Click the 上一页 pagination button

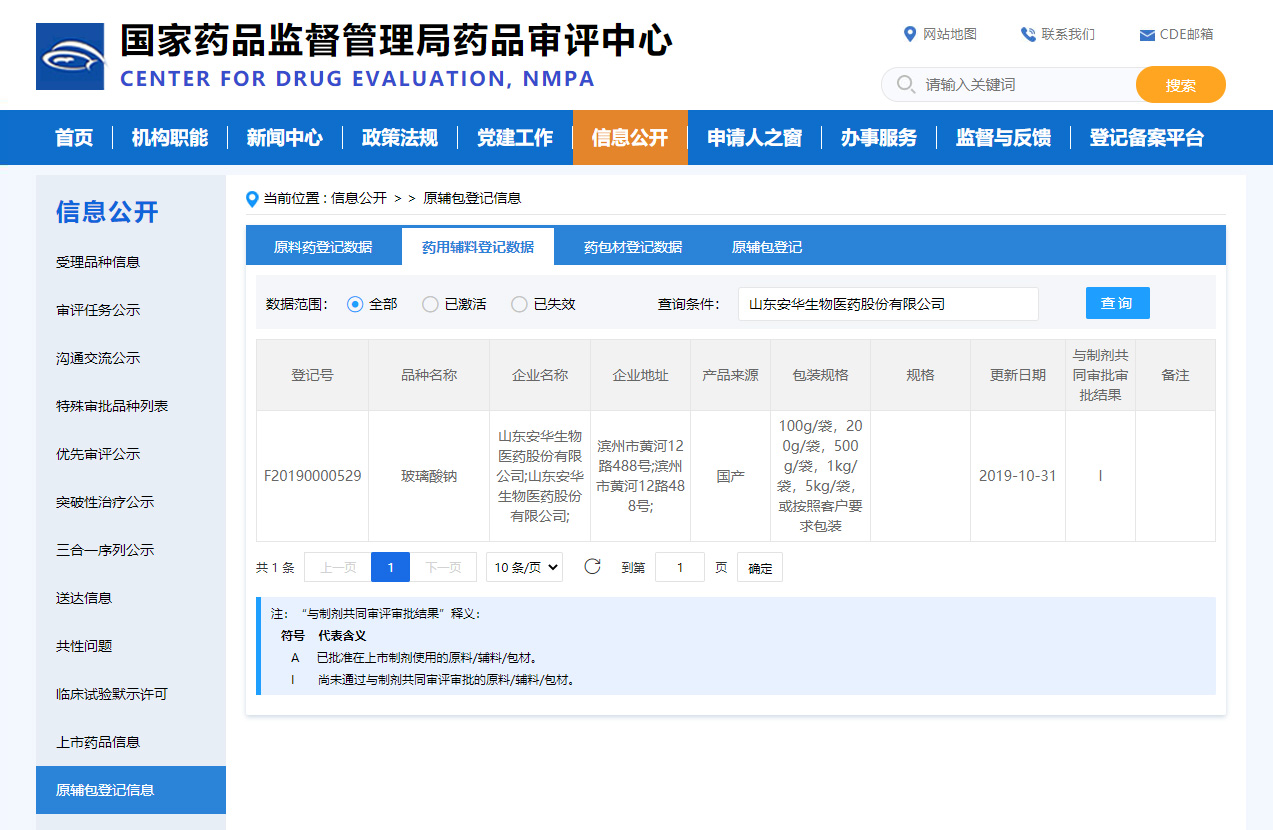click(338, 567)
